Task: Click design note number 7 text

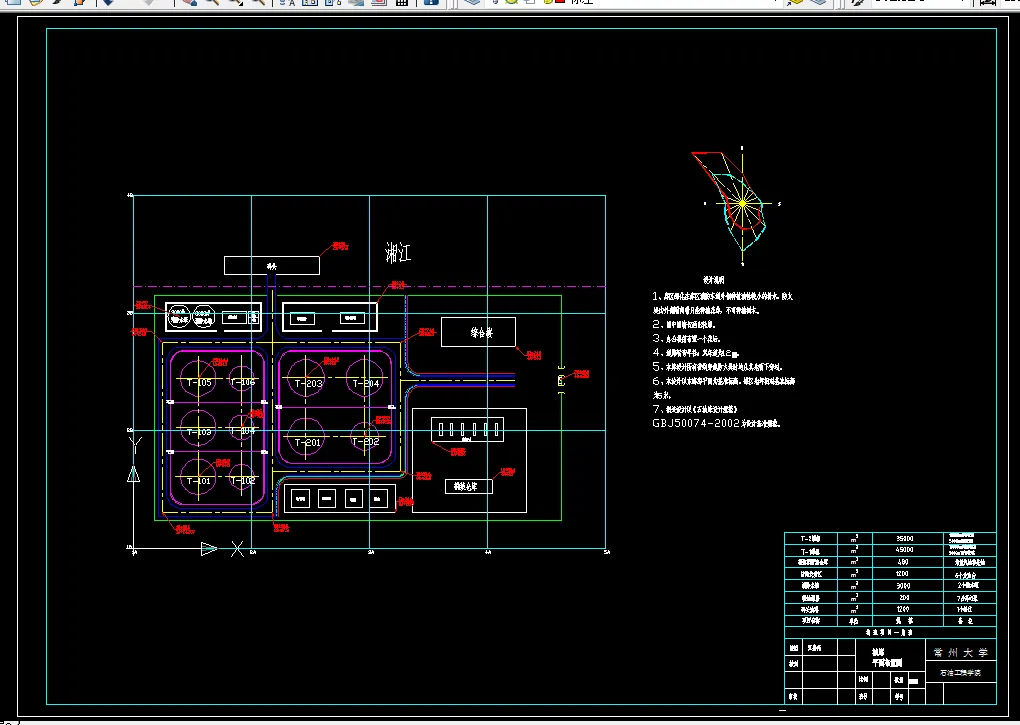Action: click(695, 409)
